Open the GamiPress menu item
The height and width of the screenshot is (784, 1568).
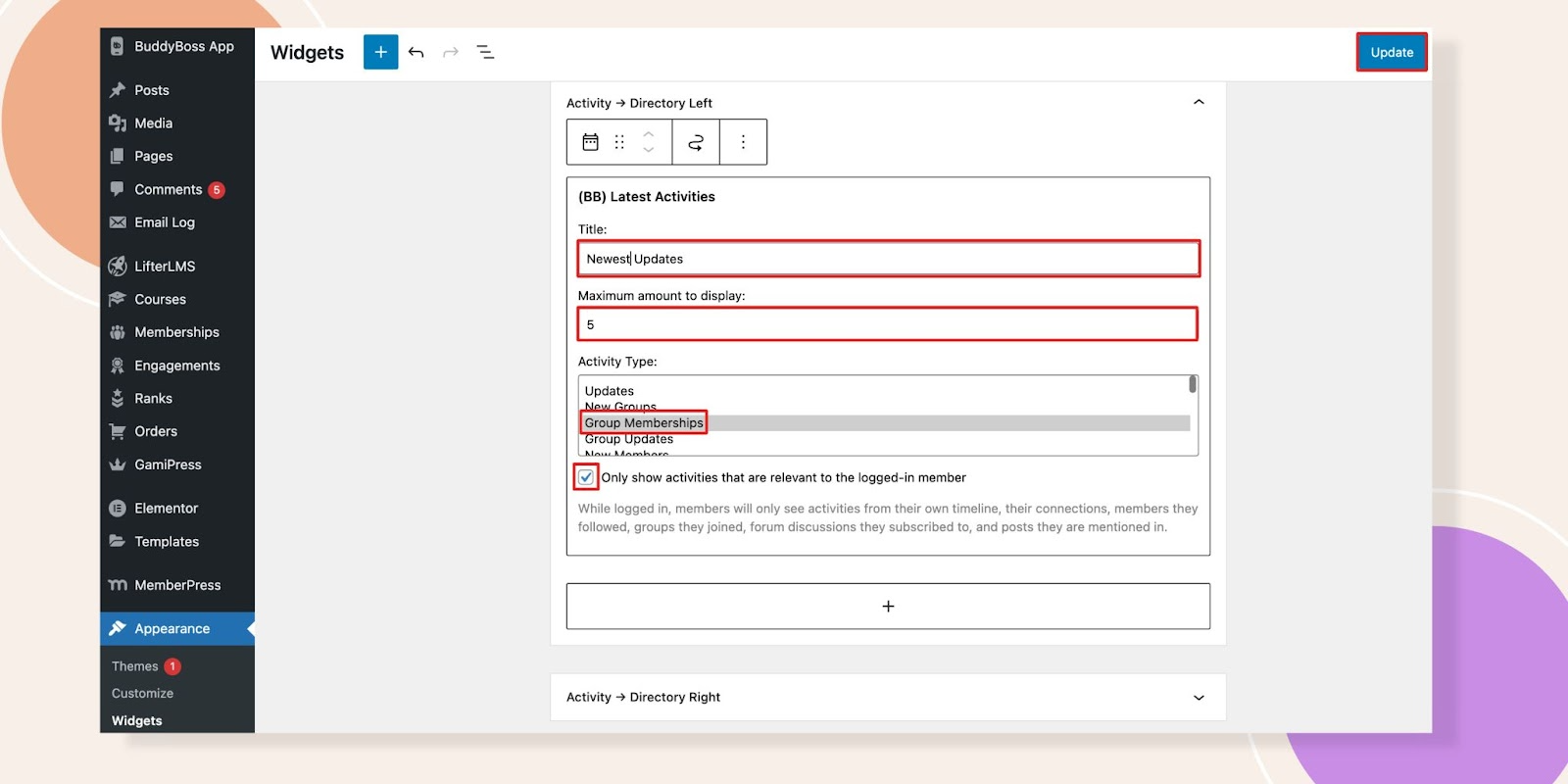[177, 465]
